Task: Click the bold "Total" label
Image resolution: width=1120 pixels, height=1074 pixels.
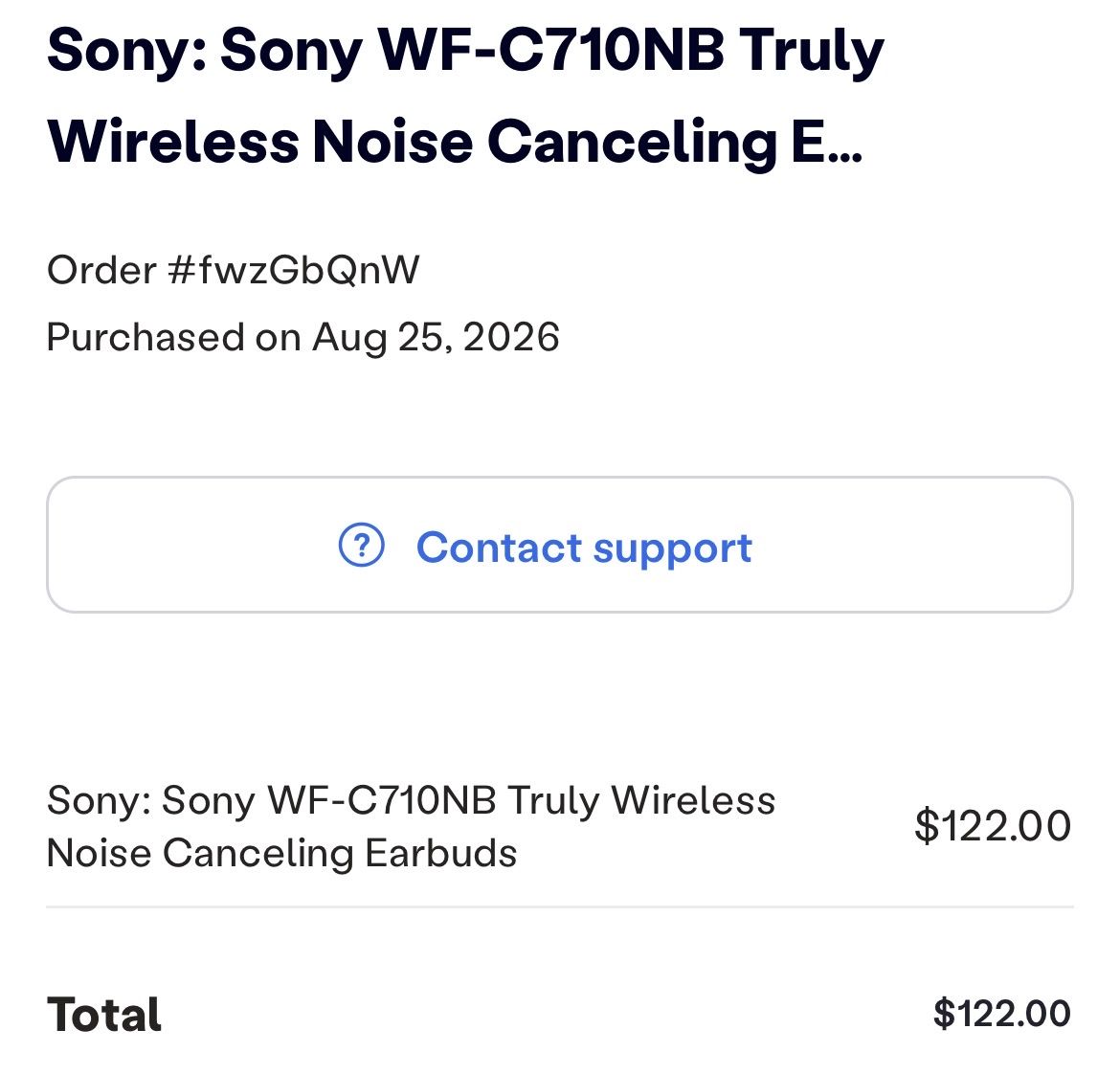Action: click(x=104, y=1015)
